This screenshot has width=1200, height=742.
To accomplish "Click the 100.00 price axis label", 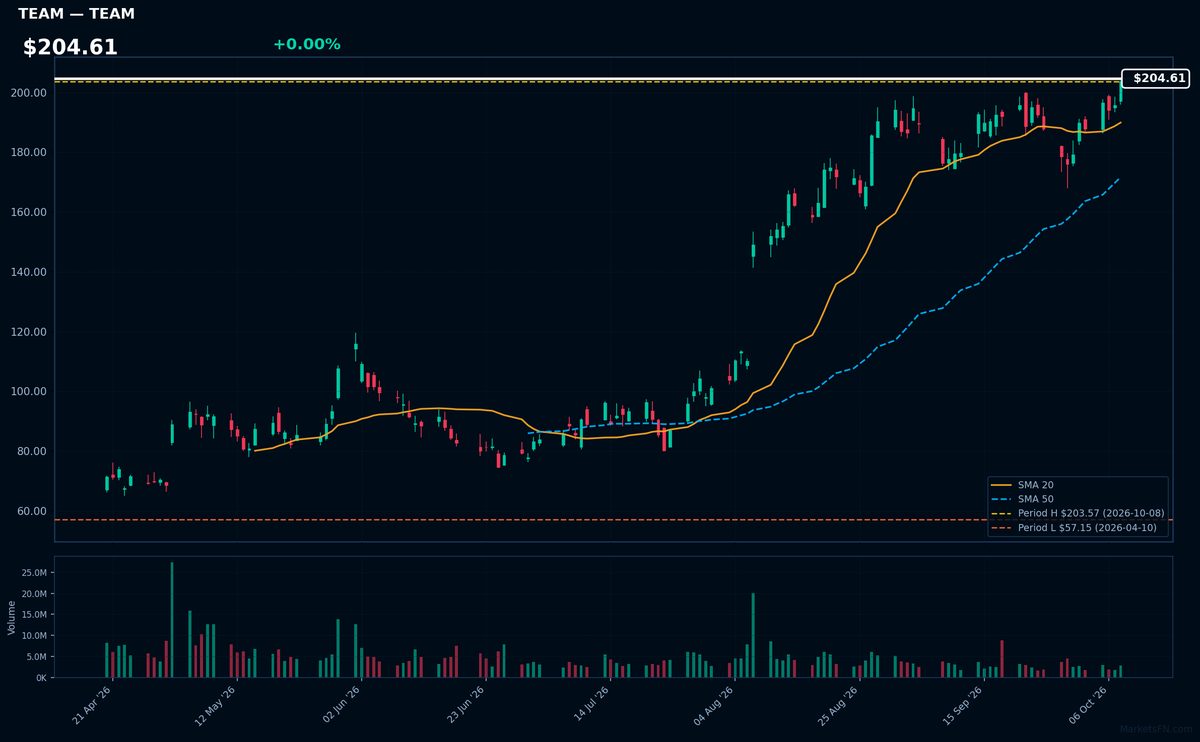I will point(29,392).
